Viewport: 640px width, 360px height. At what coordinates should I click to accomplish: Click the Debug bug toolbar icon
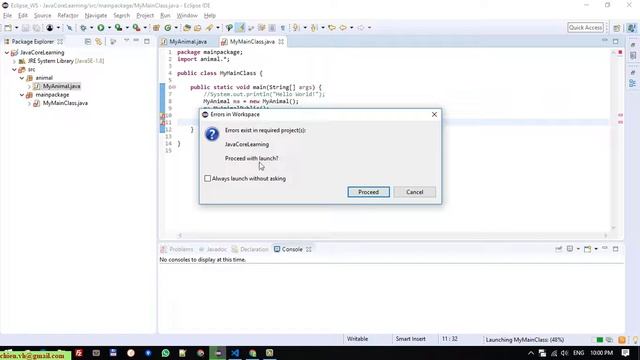click(x=83, y=28)
